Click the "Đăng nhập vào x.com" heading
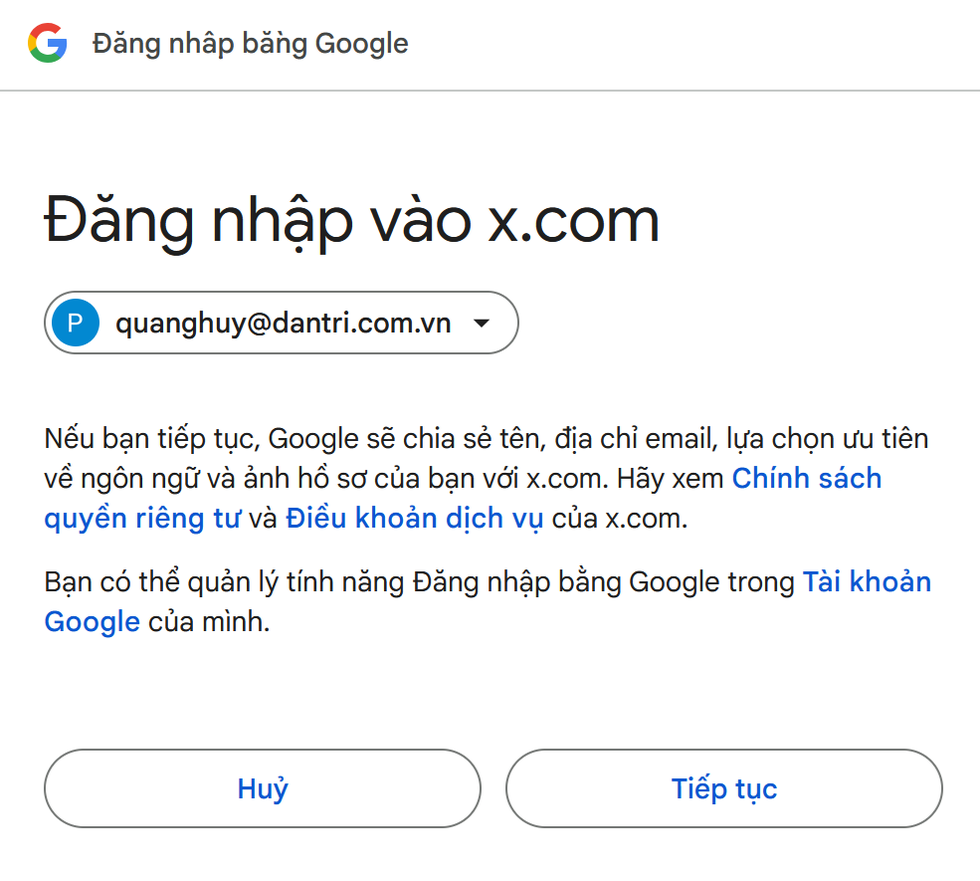Viewport: 980px width, 881px height. click(x=352, y=220)
